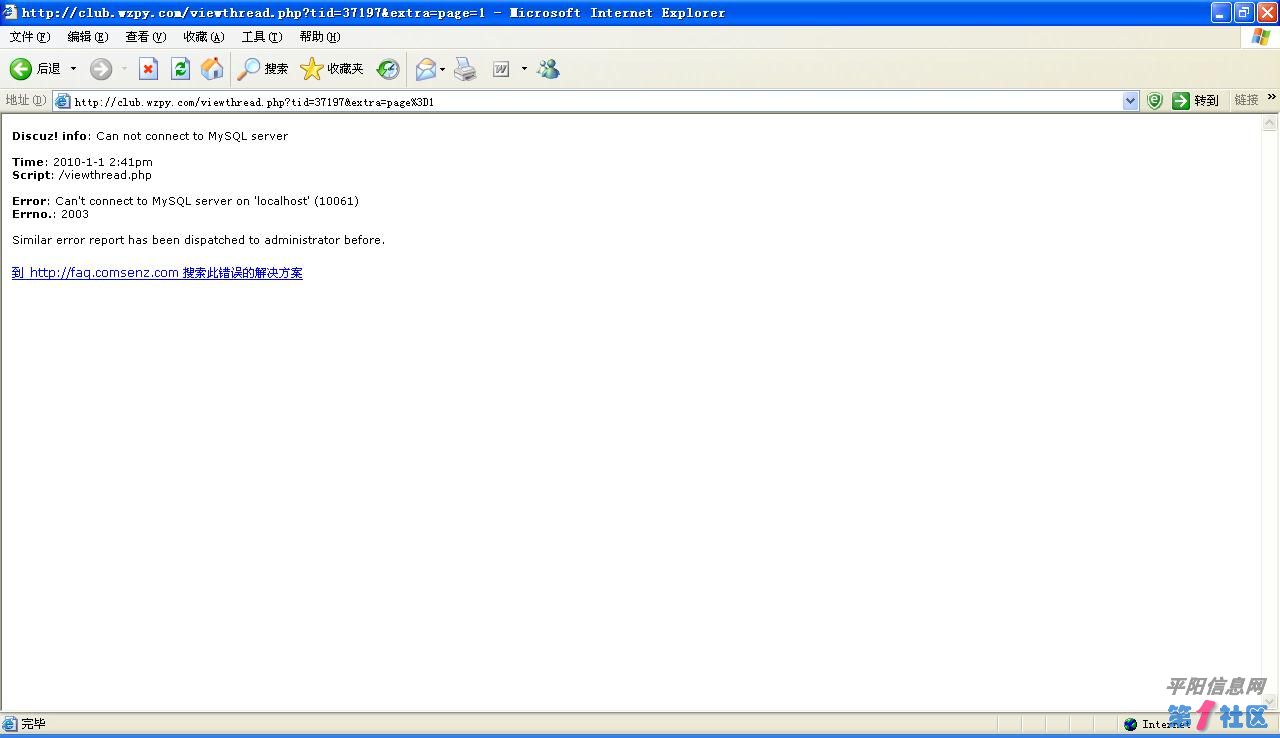Click the Mail envelope icon
The image size is (1280, 738).
425,69
